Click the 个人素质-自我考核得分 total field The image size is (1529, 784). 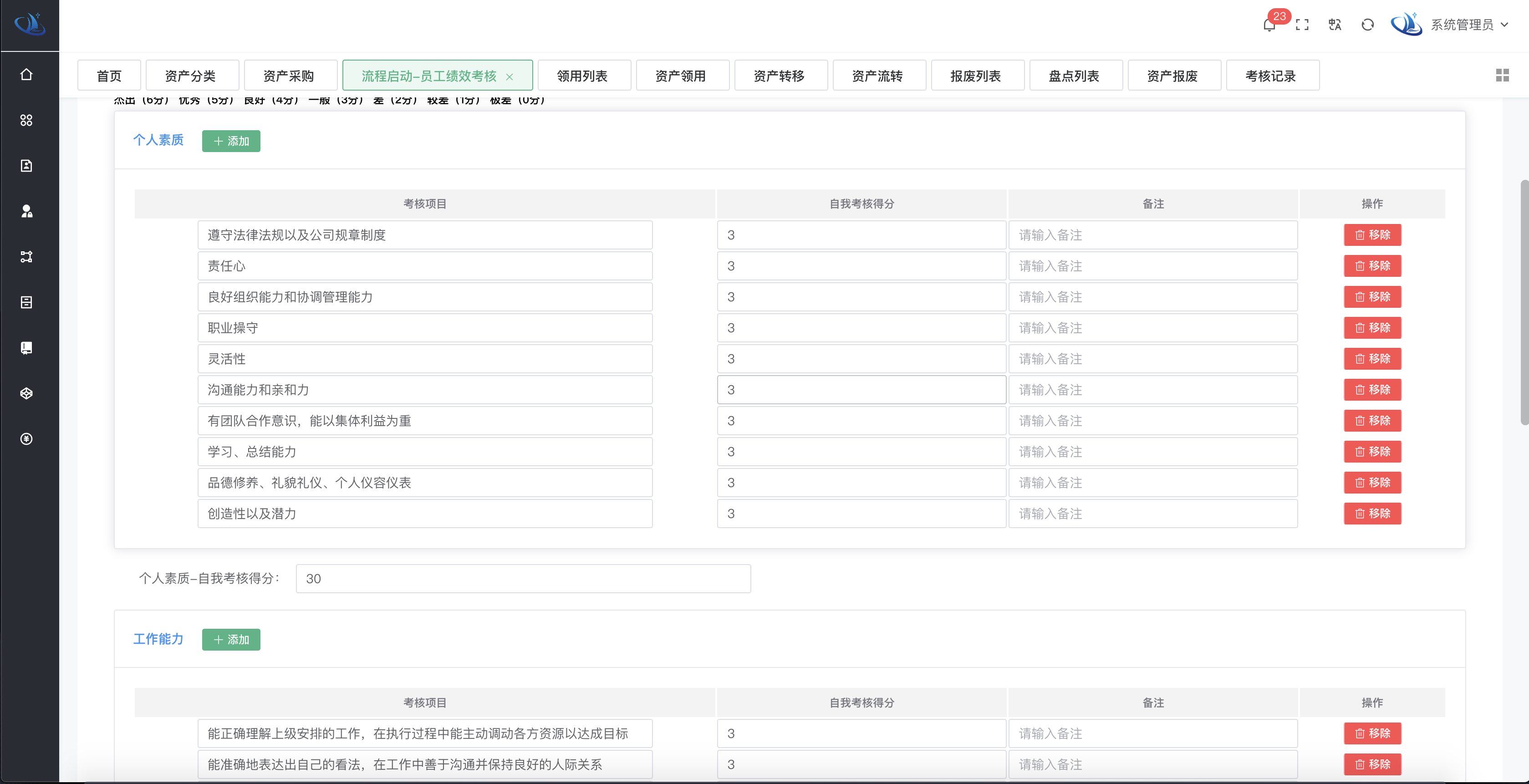[523, 578]
